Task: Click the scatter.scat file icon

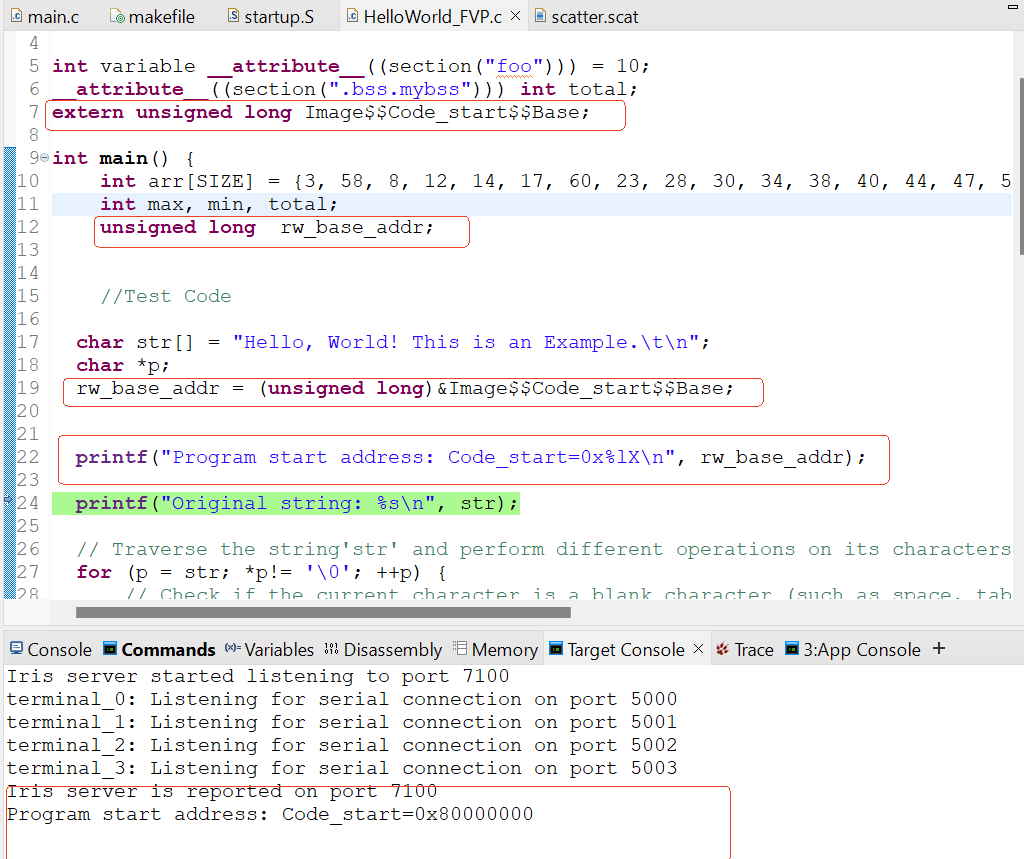Action: (x=541, y=17)
